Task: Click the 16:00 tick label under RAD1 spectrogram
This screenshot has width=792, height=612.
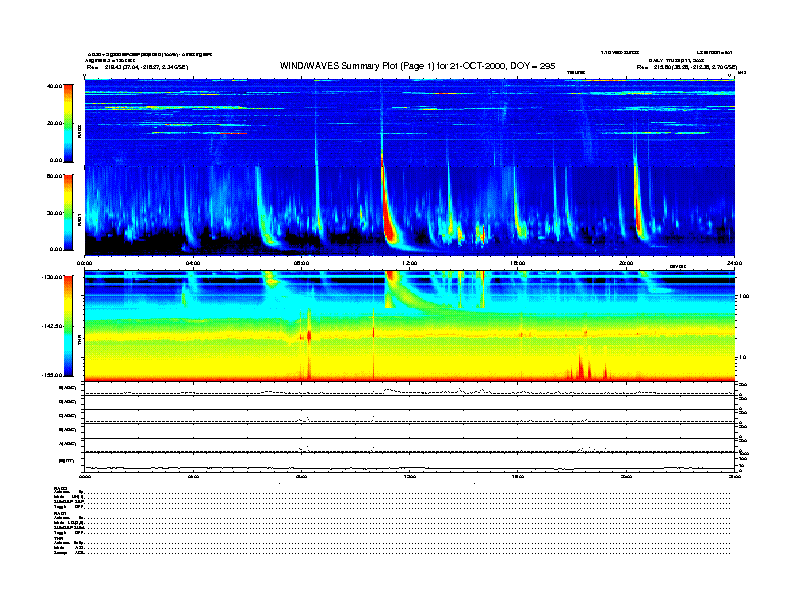Action: tap(518, 263)
